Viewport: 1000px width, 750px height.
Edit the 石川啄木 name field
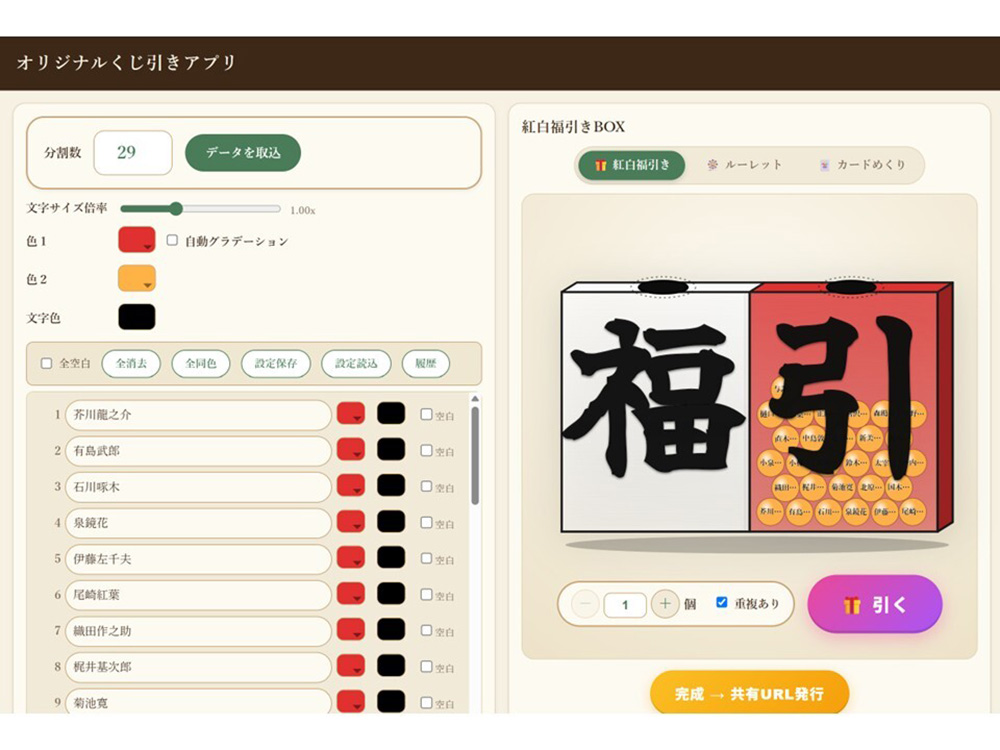[198, 487]
